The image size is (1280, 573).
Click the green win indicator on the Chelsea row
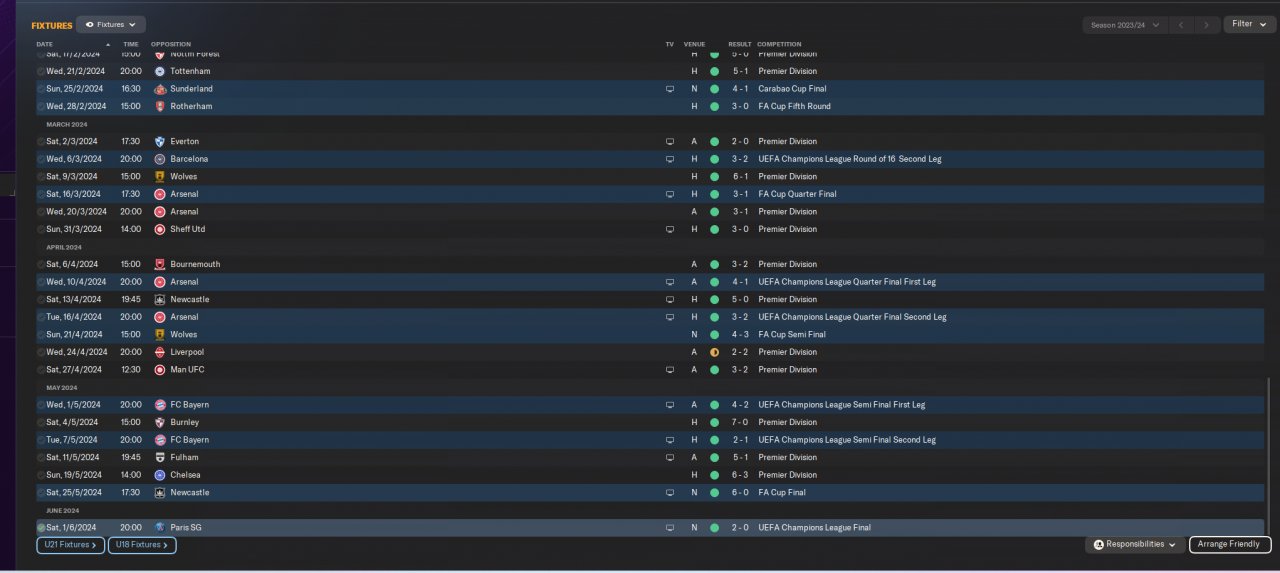coord(714,475)
